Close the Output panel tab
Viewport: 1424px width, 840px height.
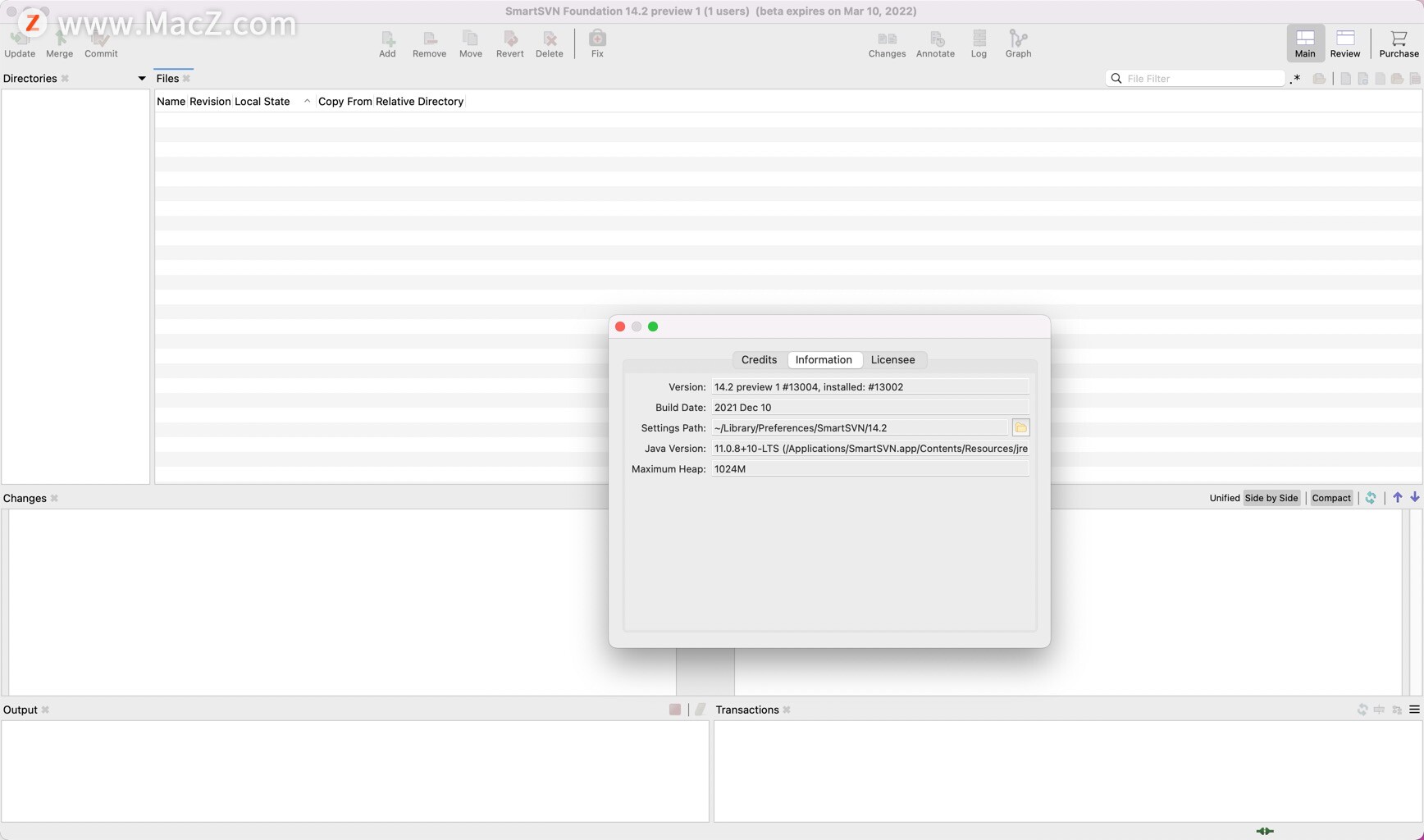tap(45, 710)
